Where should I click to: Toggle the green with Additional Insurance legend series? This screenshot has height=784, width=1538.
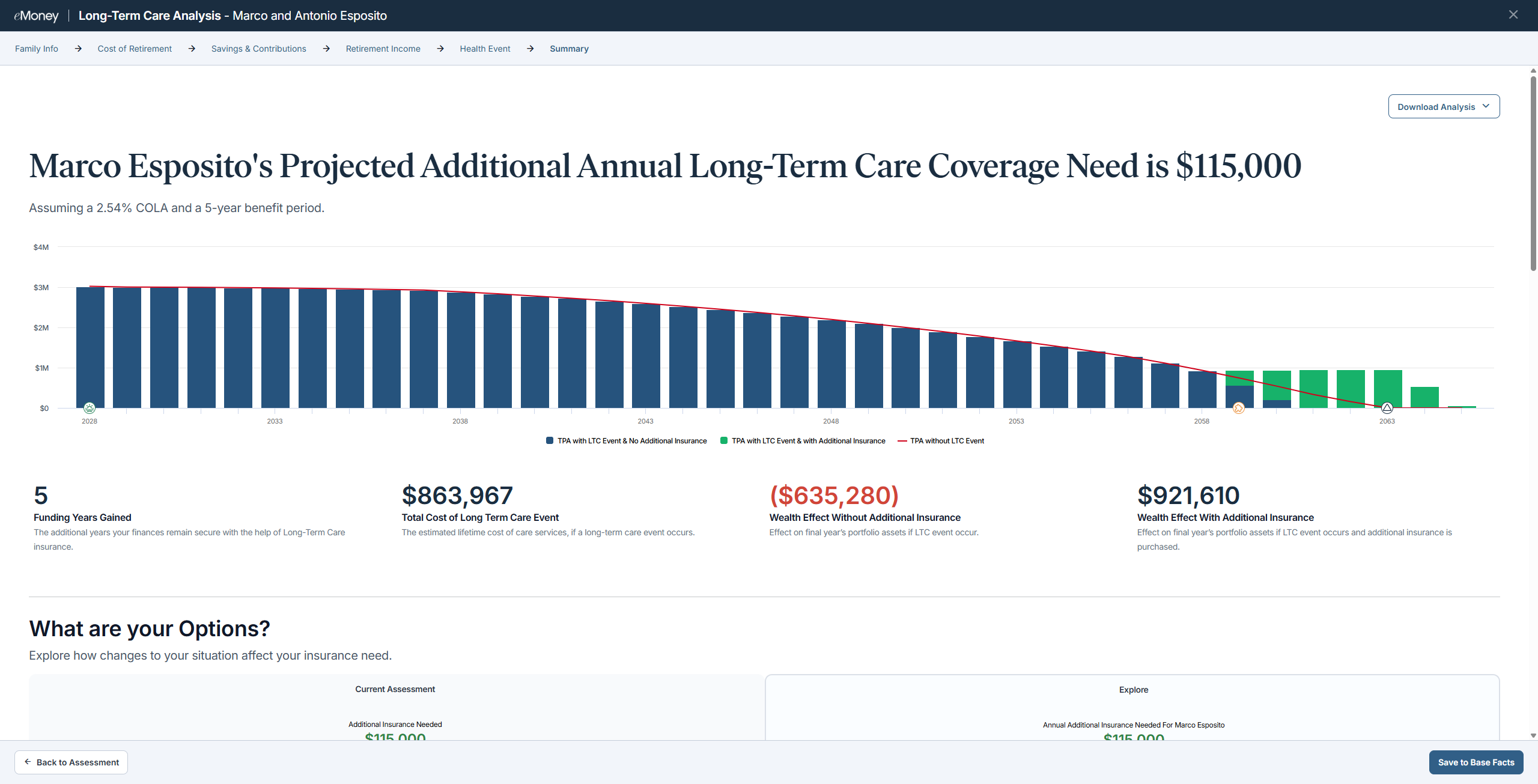click(802, 441)
